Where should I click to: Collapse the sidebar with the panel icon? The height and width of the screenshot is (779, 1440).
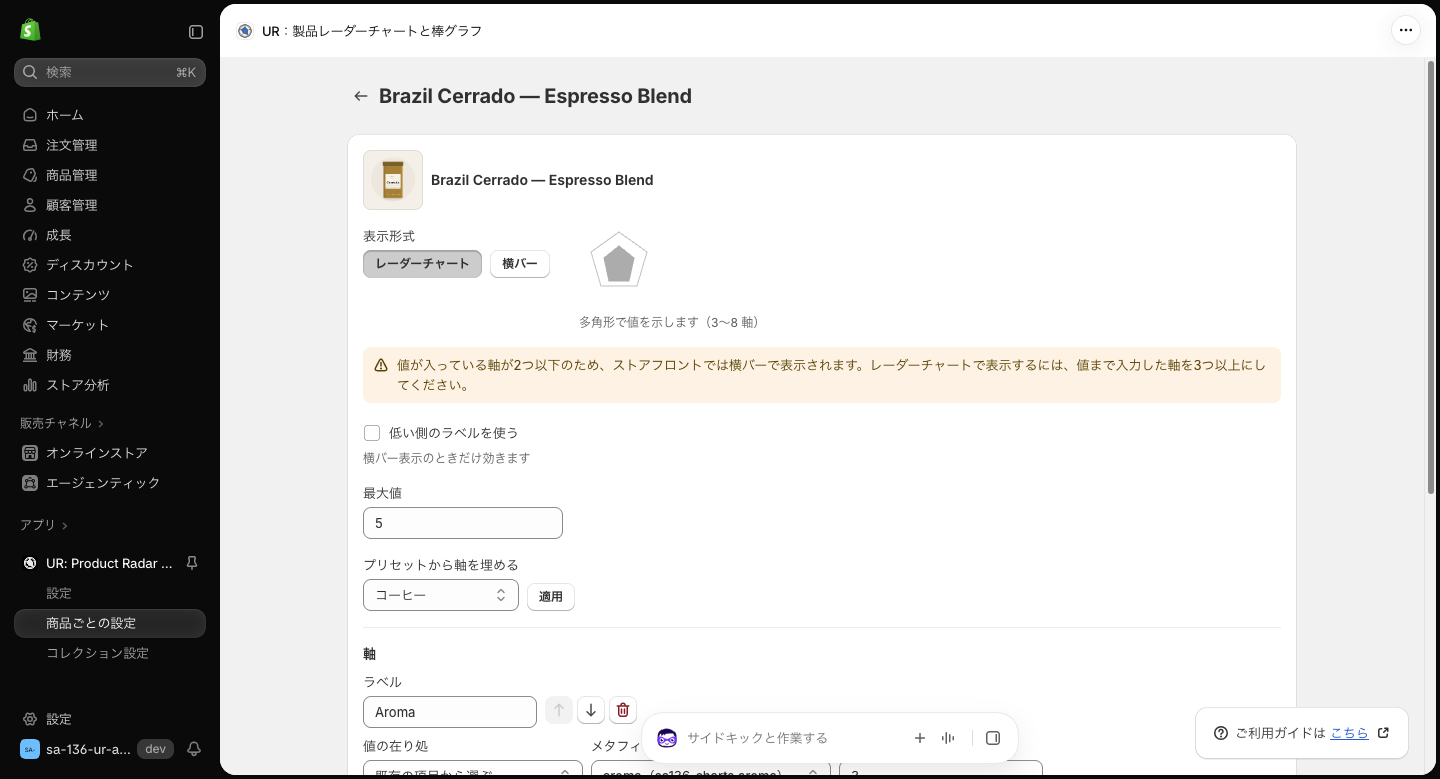[196, 32]
